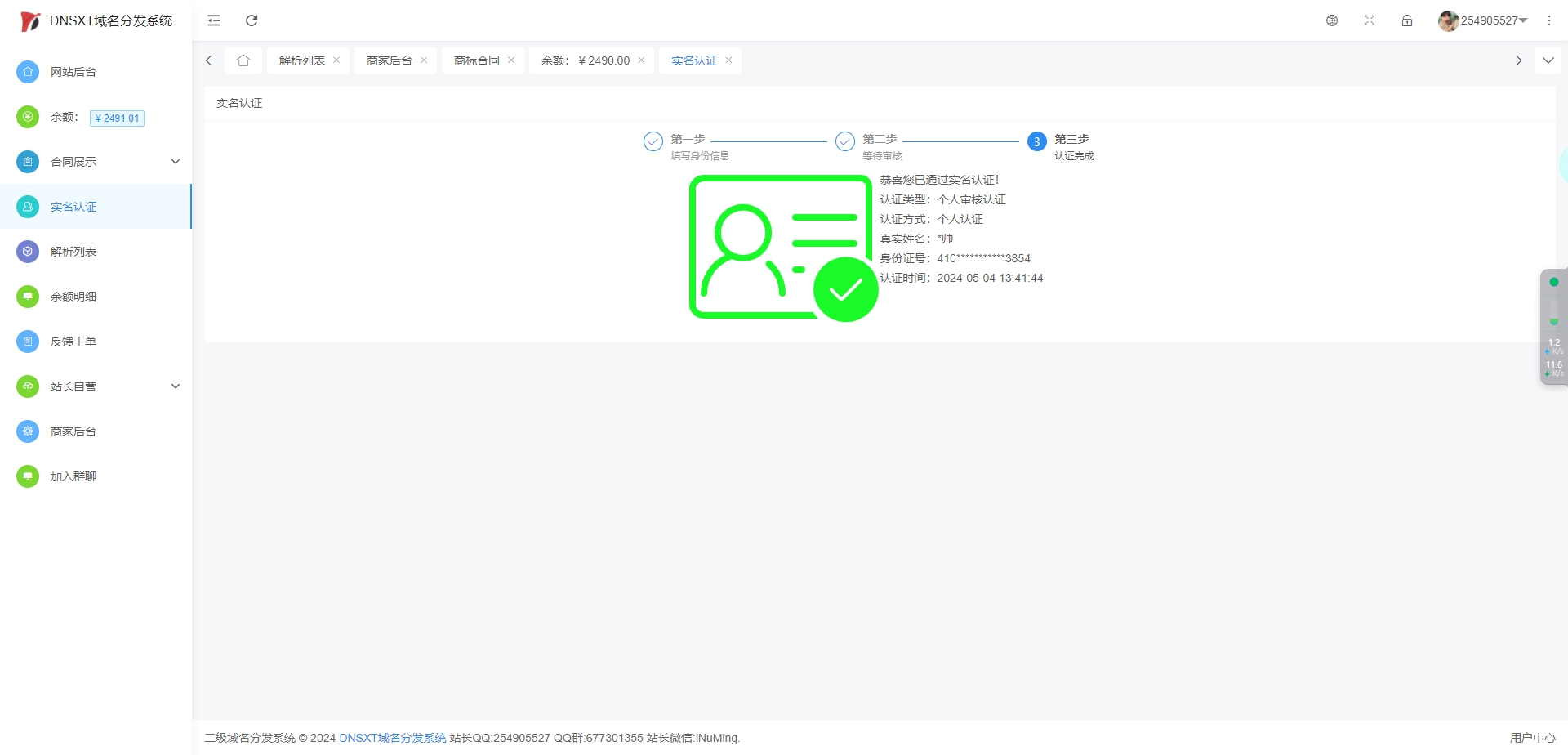Click the second step checkmark circle
Image resolution: width=1568 pixels, height=755 pixels.
845,141
